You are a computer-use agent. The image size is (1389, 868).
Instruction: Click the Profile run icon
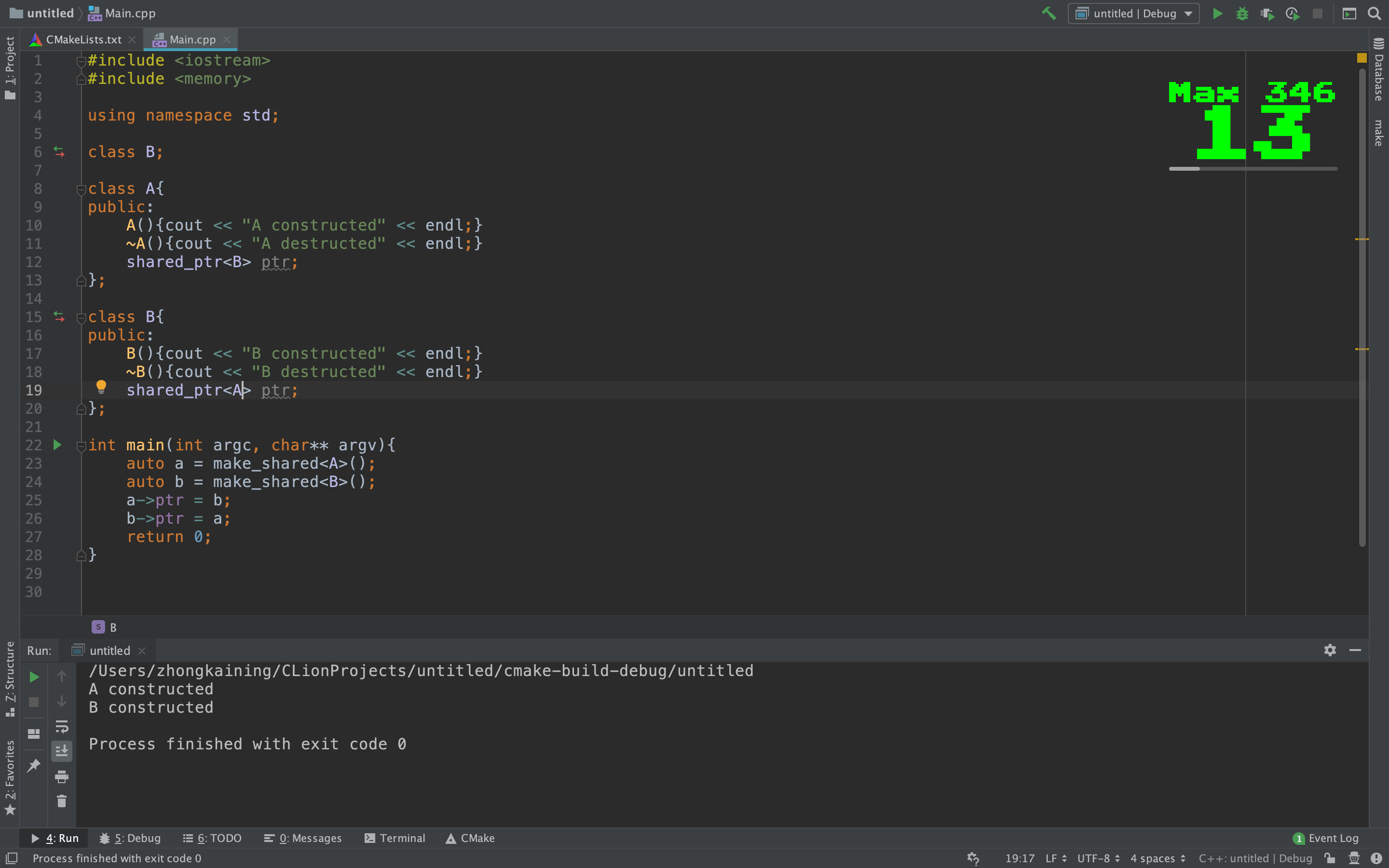click(x=1293, y=13)
